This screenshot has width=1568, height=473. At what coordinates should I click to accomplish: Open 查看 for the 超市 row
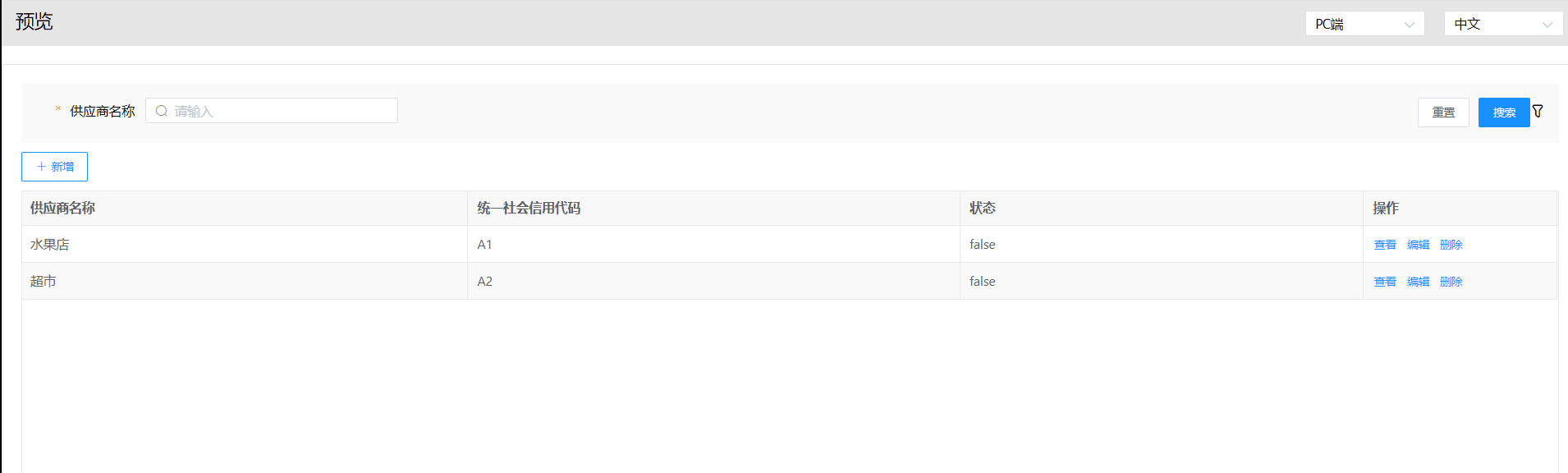point(1385,282)
